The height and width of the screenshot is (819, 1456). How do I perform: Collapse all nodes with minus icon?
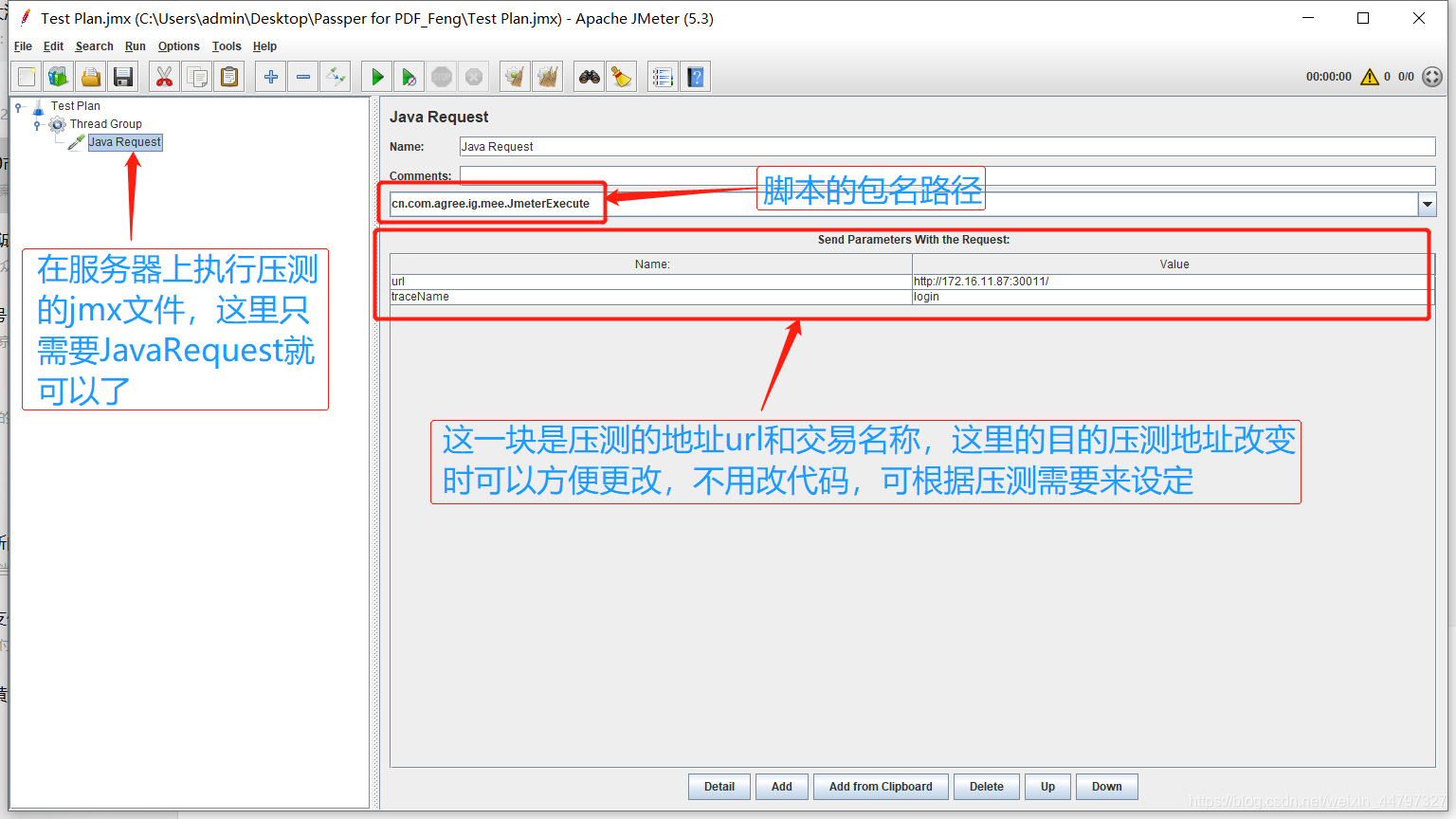pyautogui.click(x=303, y=77)
